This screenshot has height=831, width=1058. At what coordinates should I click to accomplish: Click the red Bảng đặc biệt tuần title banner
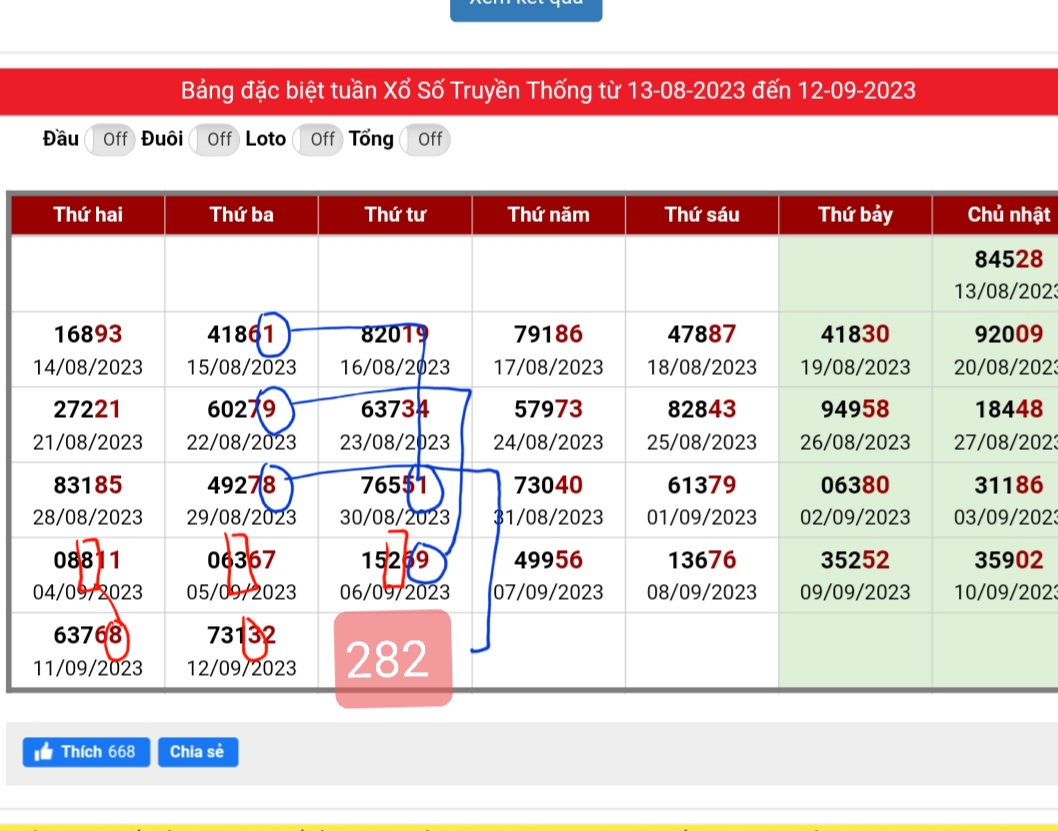coord(529,91)
